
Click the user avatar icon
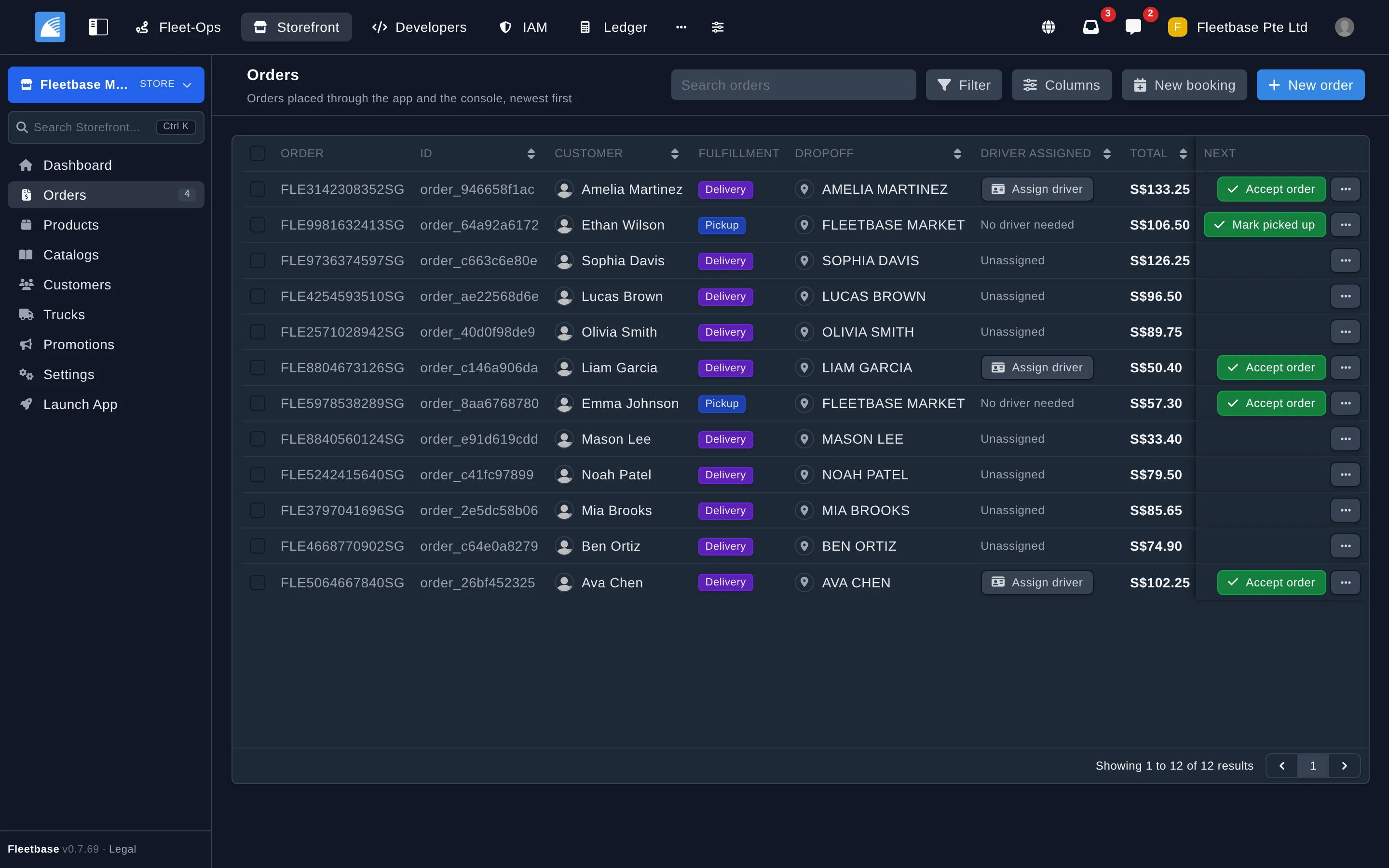[1344, 27]
